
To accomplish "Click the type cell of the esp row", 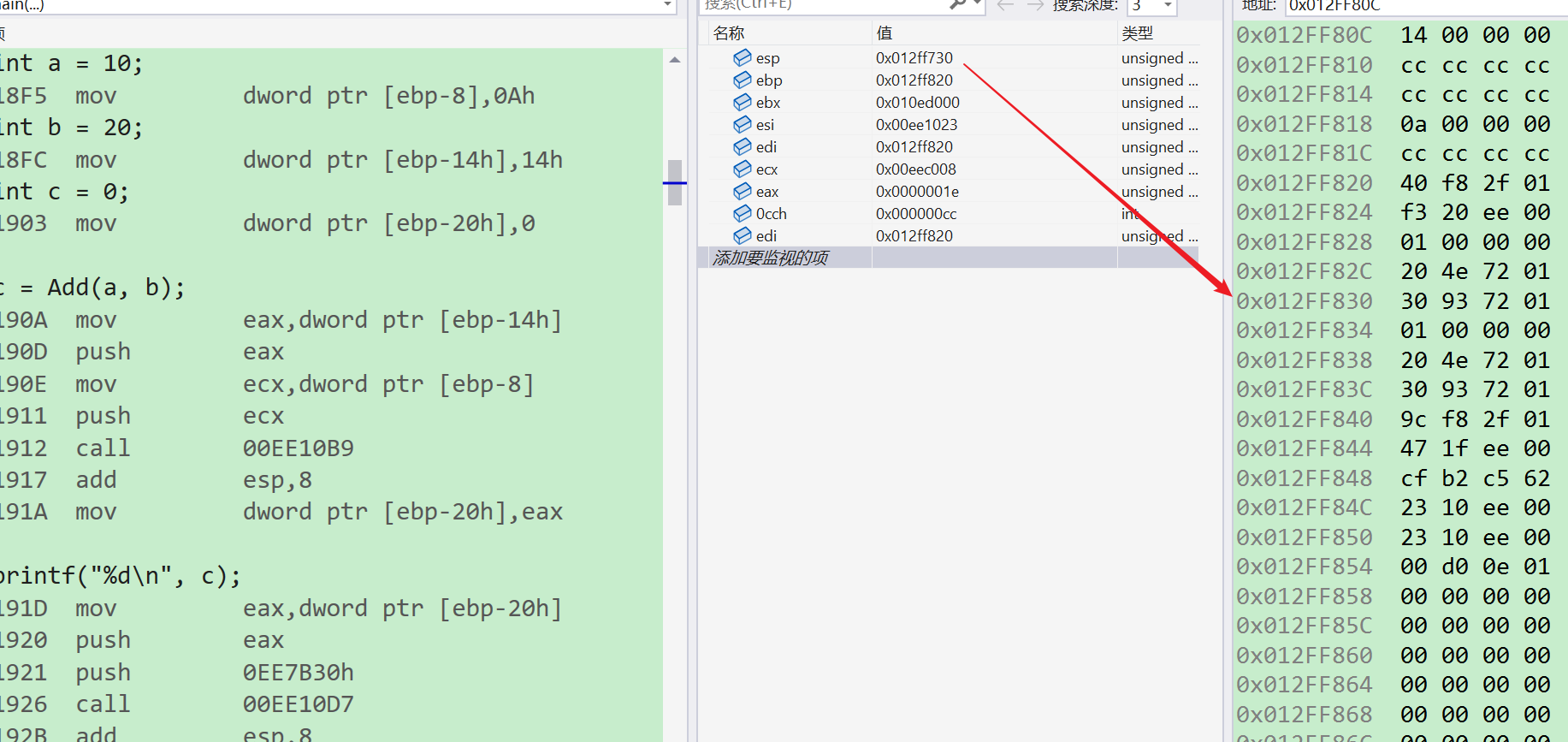I will [x=1159, y=57].
